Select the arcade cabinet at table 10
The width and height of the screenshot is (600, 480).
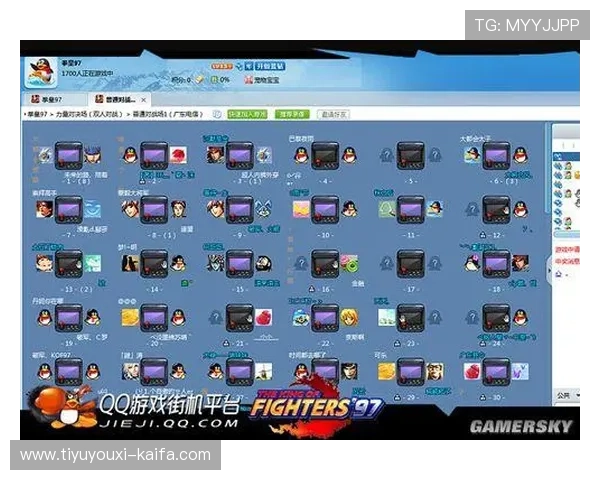coord(326,210)
